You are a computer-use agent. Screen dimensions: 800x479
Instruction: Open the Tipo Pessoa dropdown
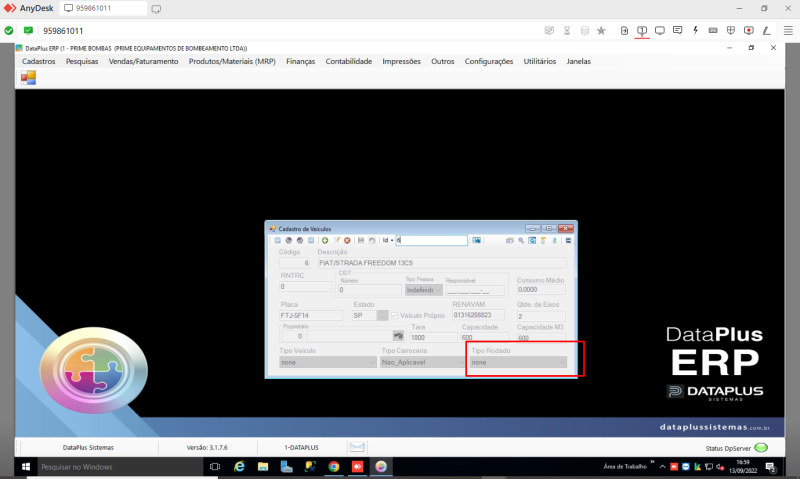[x=423, y=290]
